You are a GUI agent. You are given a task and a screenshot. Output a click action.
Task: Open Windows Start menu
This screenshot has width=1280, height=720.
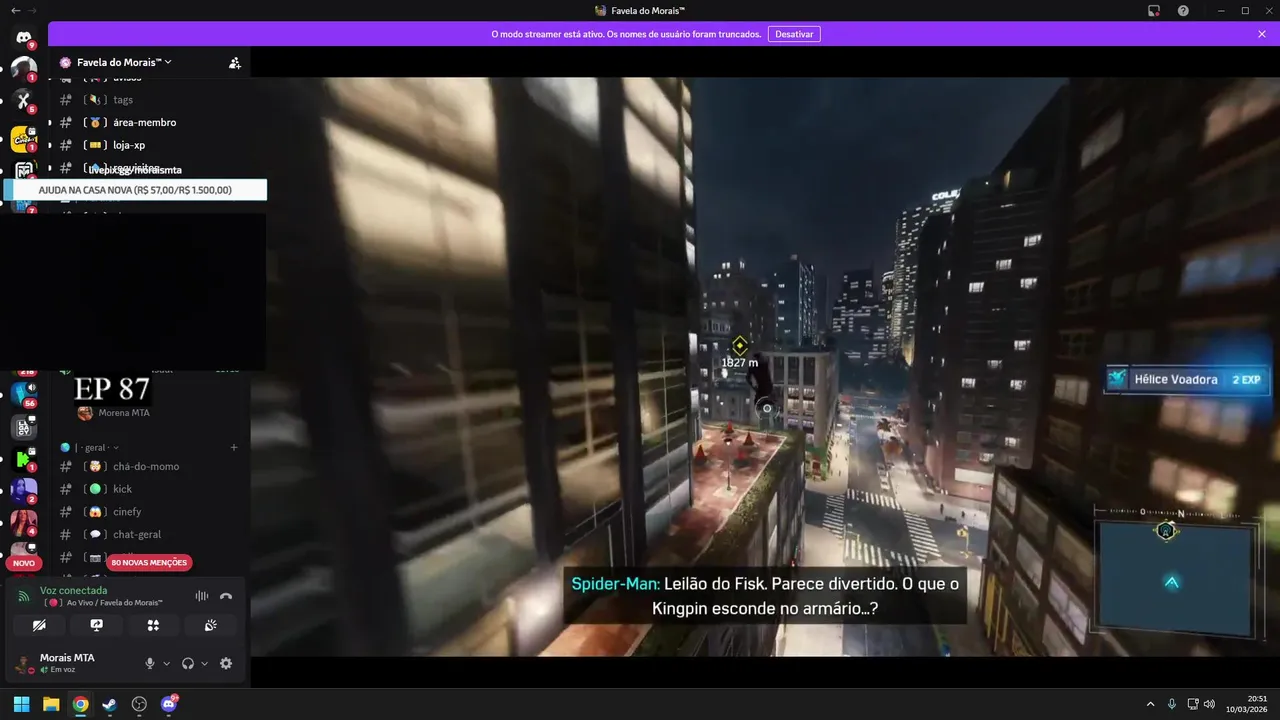pyautogui.click(x=21, y=704)
